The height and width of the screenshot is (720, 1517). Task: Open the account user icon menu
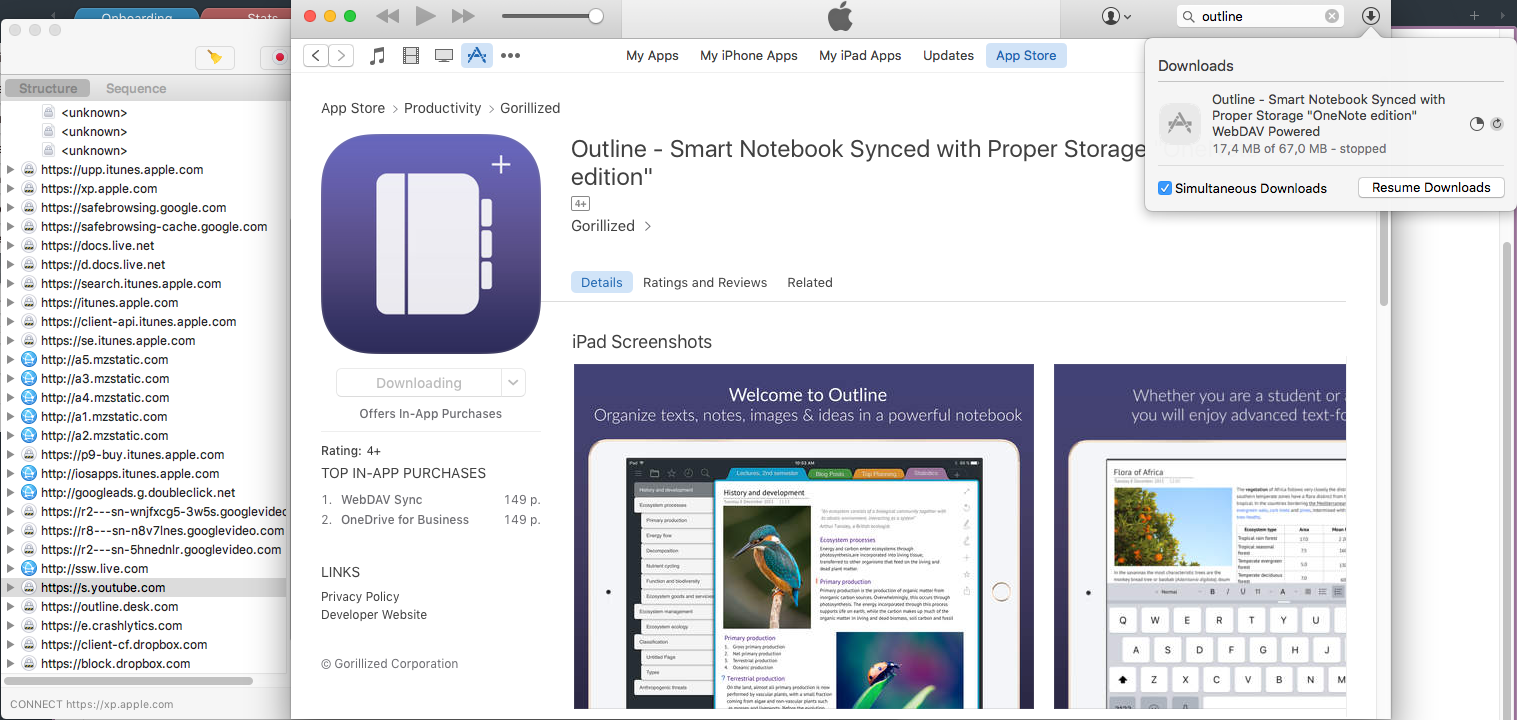pyautogui.click(x=1116, y=16)
